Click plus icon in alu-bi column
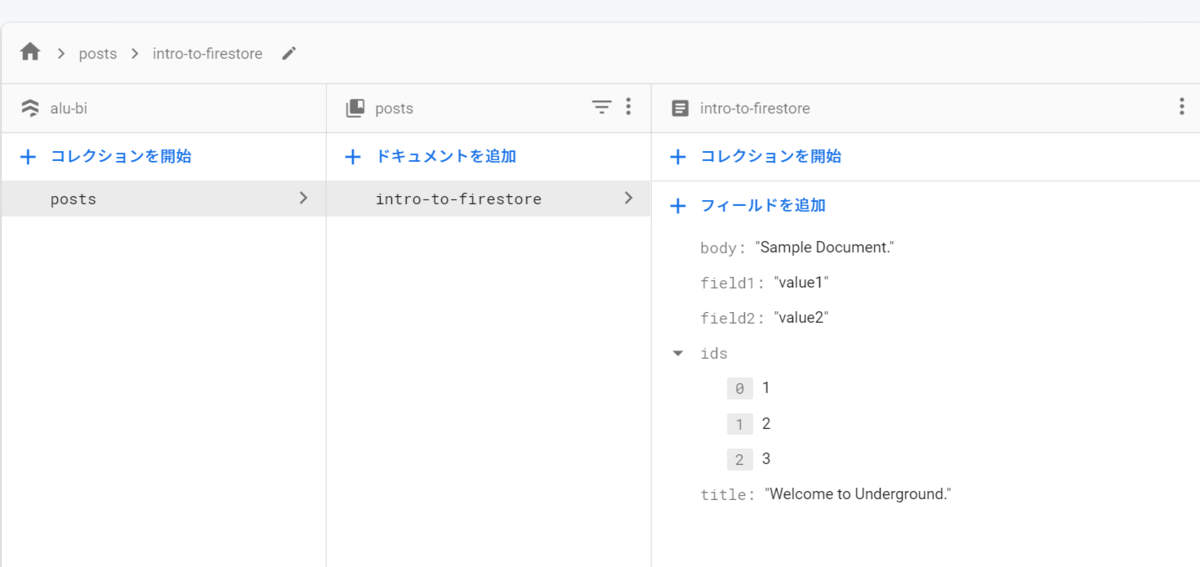This screenshot has height=567, width=1200. coord(28,157)
